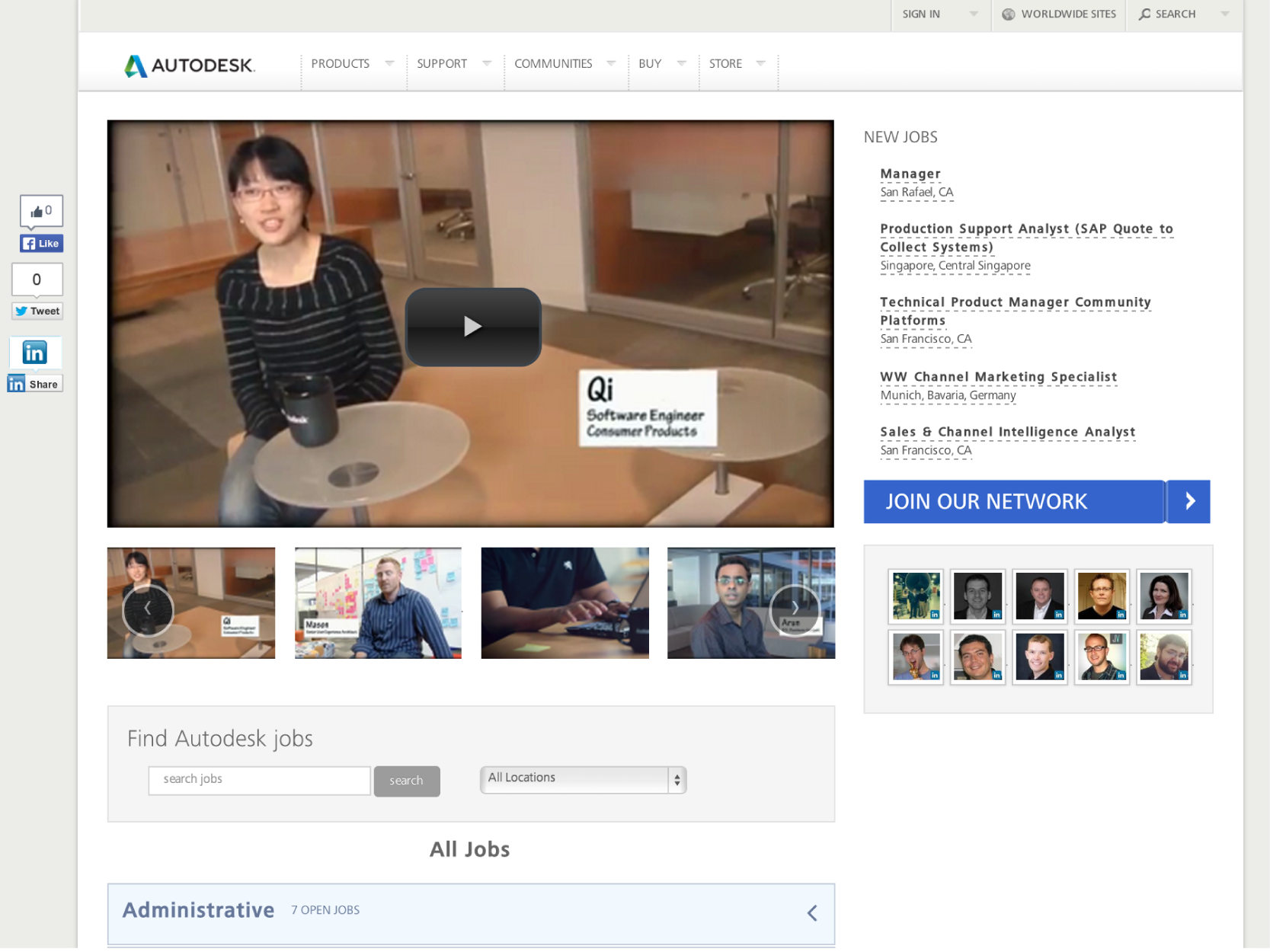Open Technical Product Manager Community Platforms job
The image size is (1270, 952).
tap(1016, 311)
